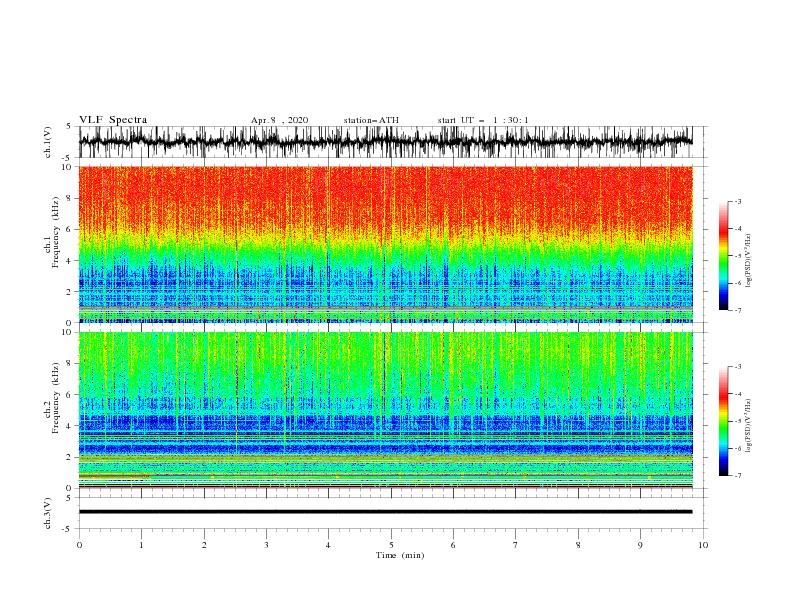Image resolution: width=792 pixels, height=612 pixels.
Task: Click the "10" kHz tick on ch.1 frequency axis
Action: click(x=67, y=167)
